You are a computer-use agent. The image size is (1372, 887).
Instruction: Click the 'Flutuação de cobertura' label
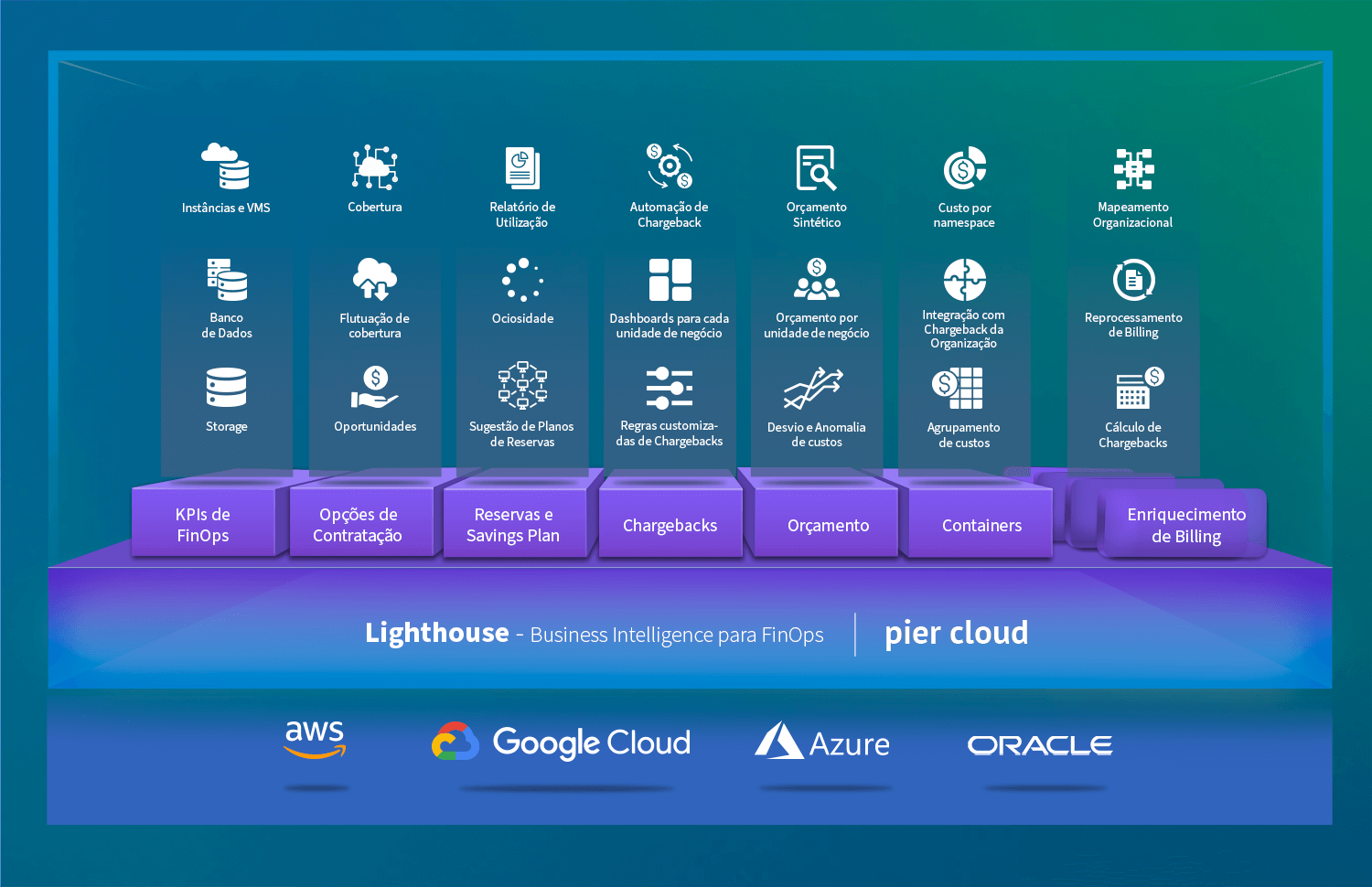(375, 326)
